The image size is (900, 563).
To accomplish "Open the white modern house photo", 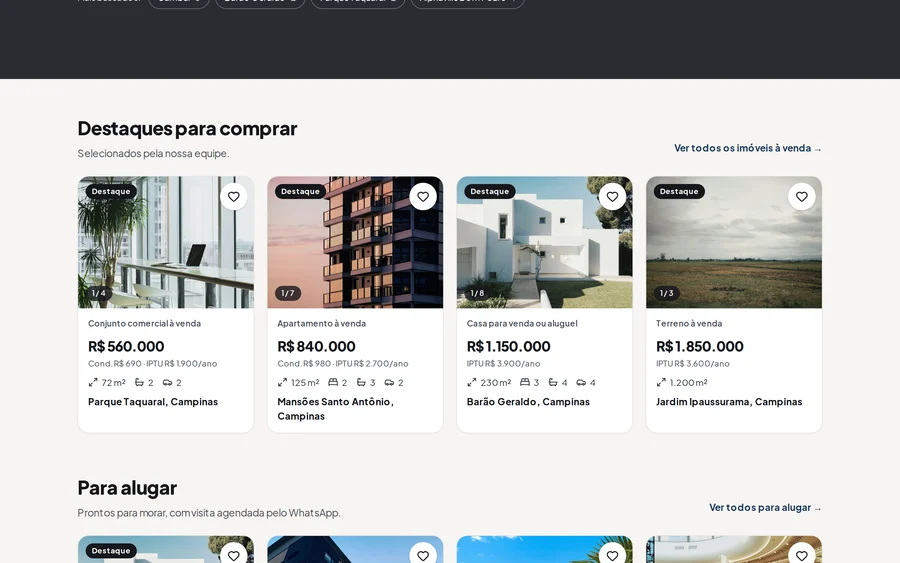I will [545, 242].
